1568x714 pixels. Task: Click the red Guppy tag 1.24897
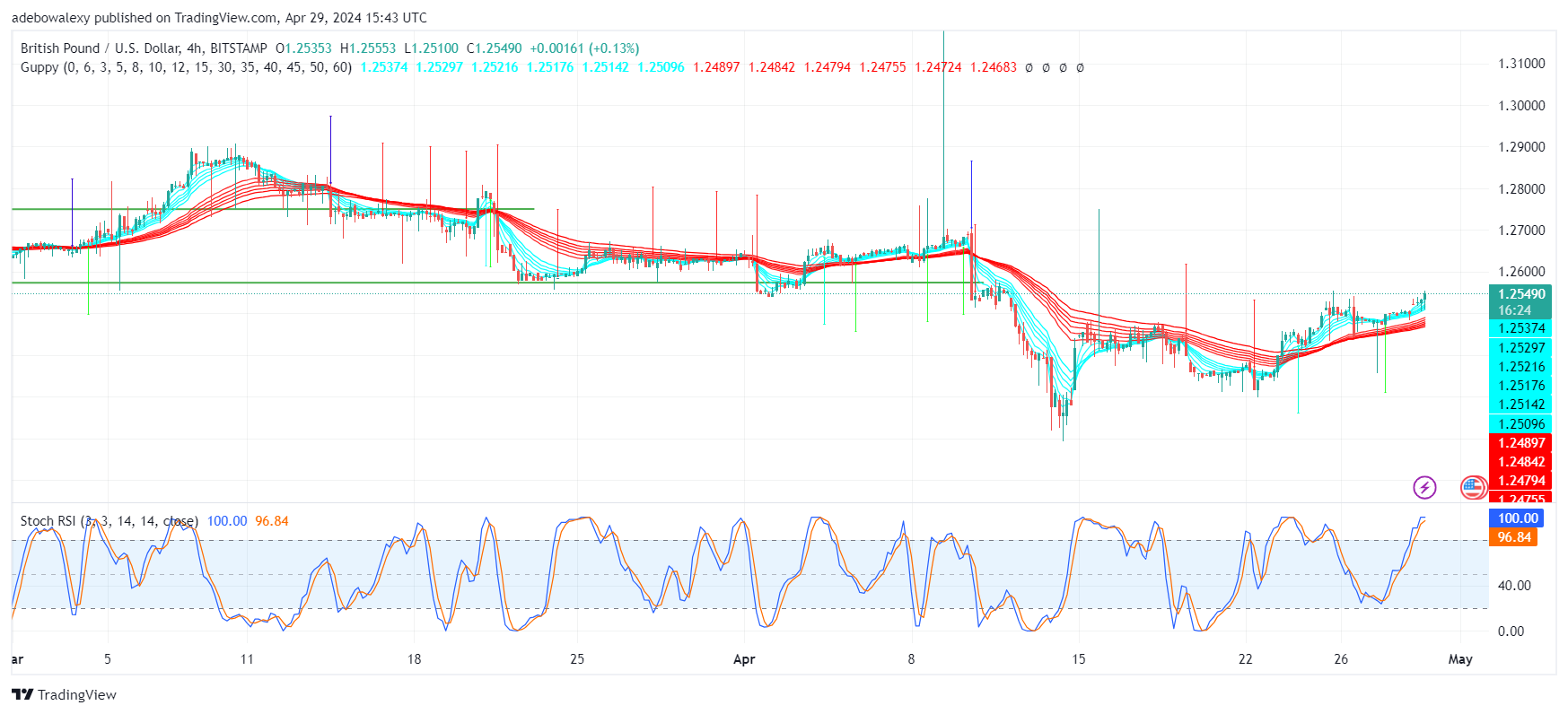pos(1521,442)
